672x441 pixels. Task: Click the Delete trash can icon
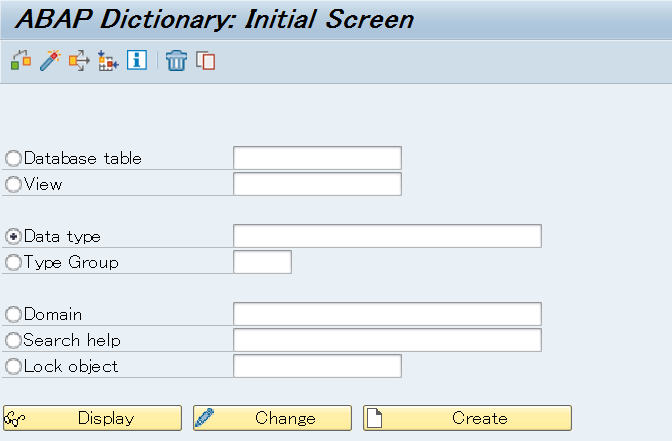click(x=176, y=60)
